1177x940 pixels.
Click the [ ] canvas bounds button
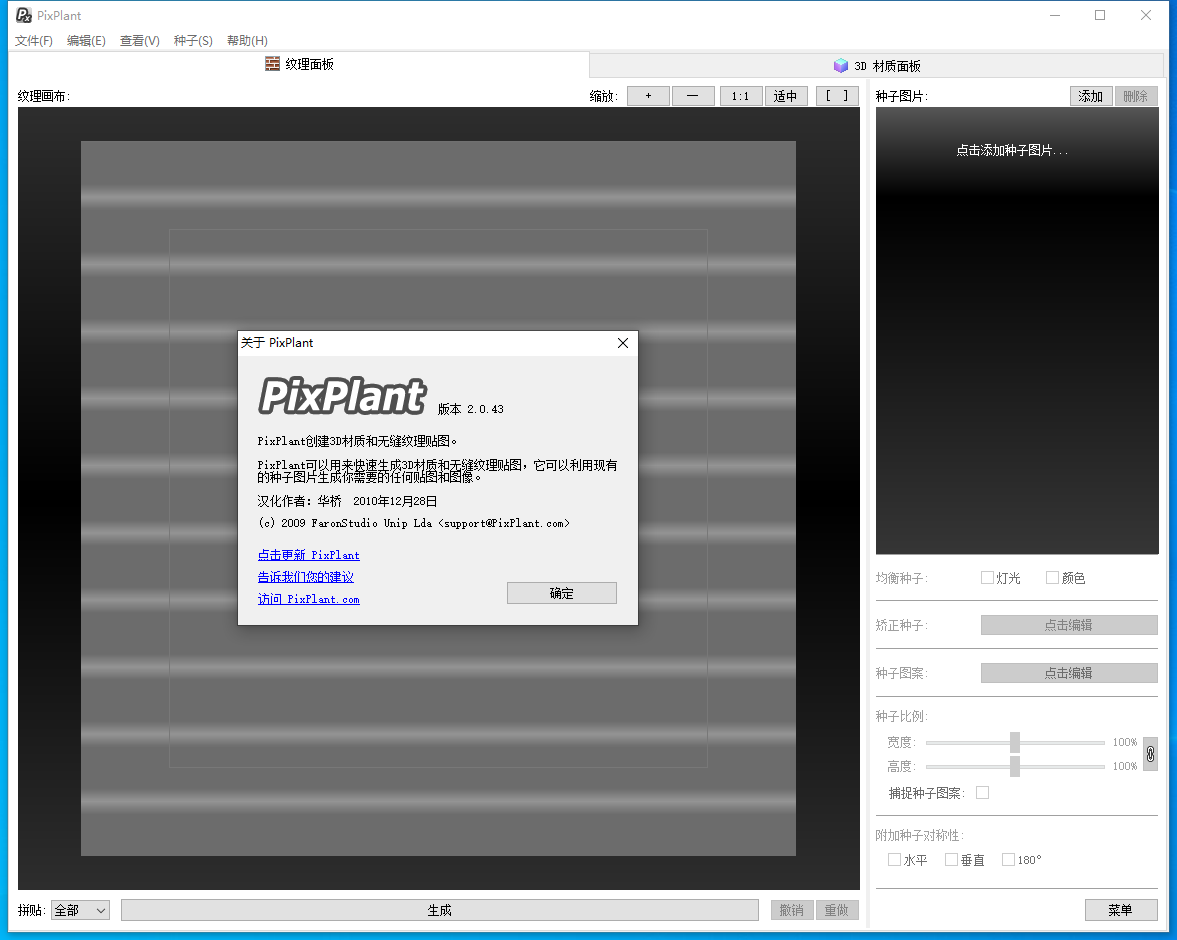tap(837, 96)
